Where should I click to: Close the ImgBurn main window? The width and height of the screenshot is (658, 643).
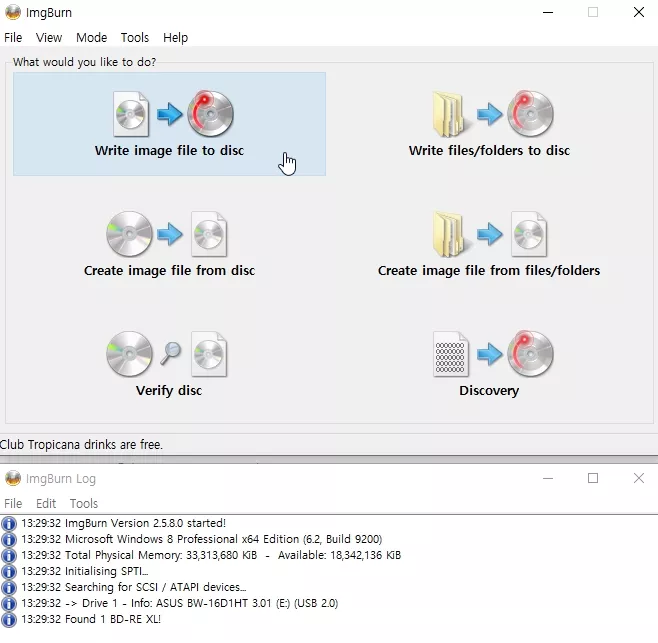pos(639,12)
